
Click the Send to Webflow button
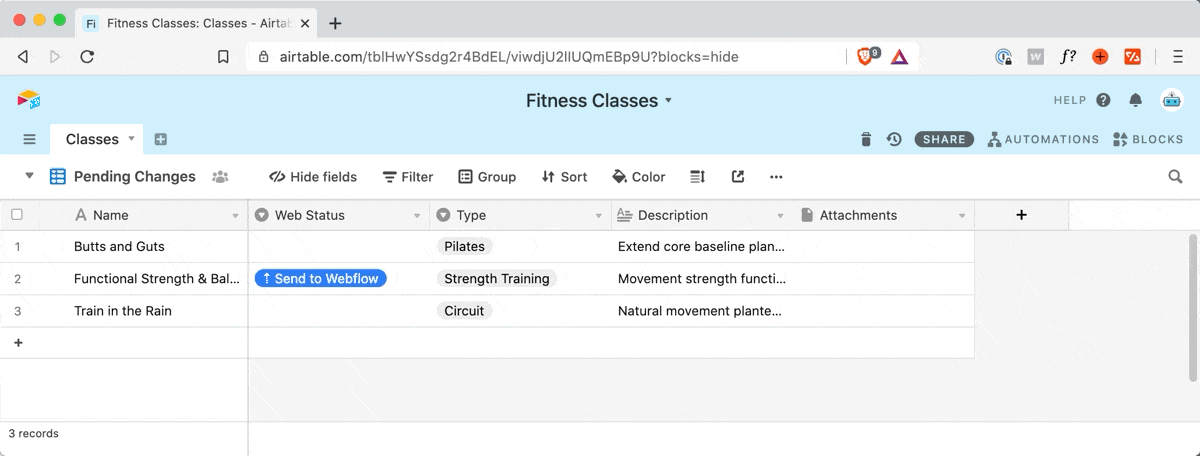[320, 279]
